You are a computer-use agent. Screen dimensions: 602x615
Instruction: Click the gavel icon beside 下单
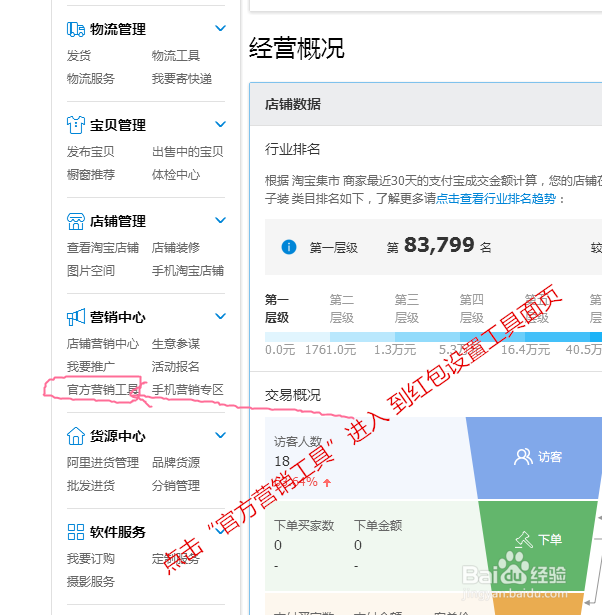click(524, 539)
